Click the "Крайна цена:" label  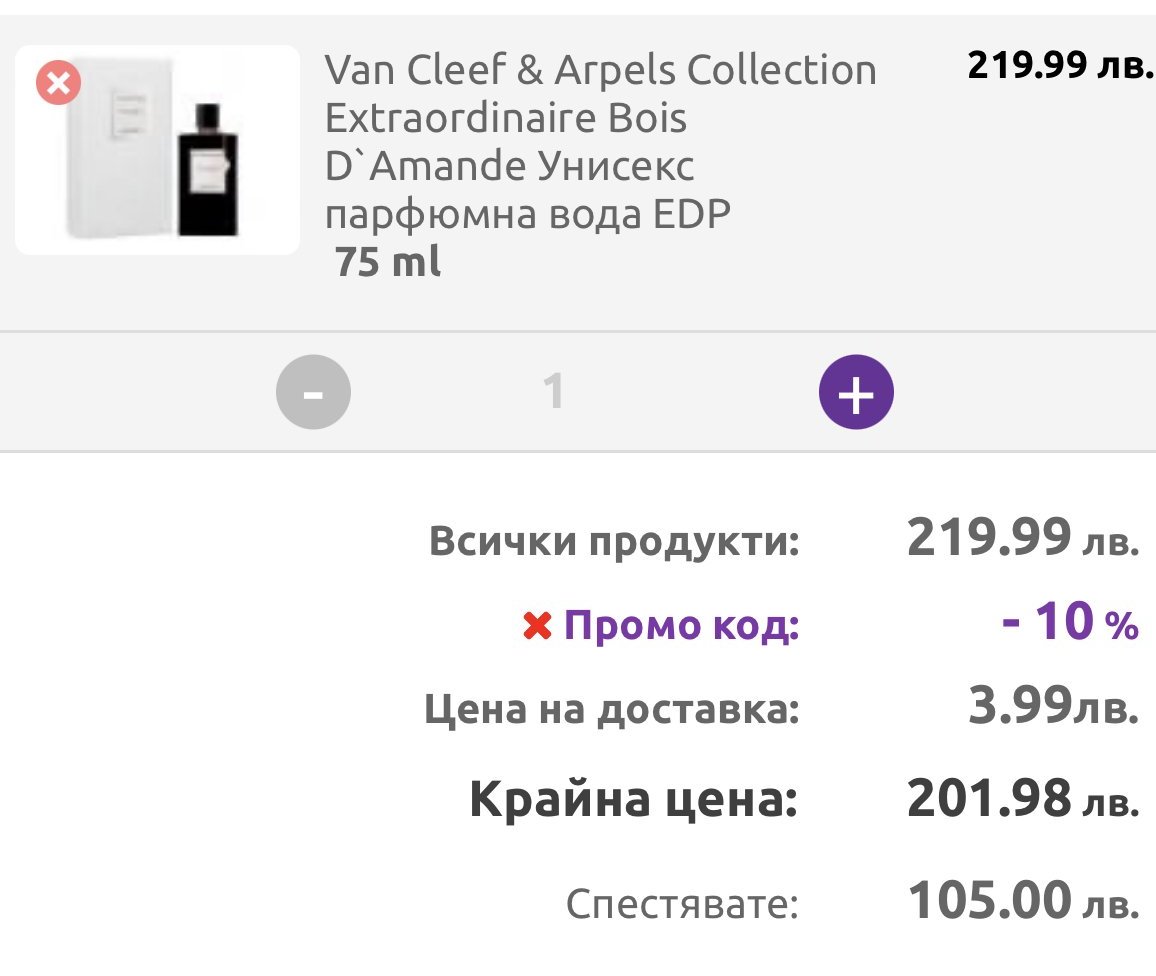click(634, 800)
